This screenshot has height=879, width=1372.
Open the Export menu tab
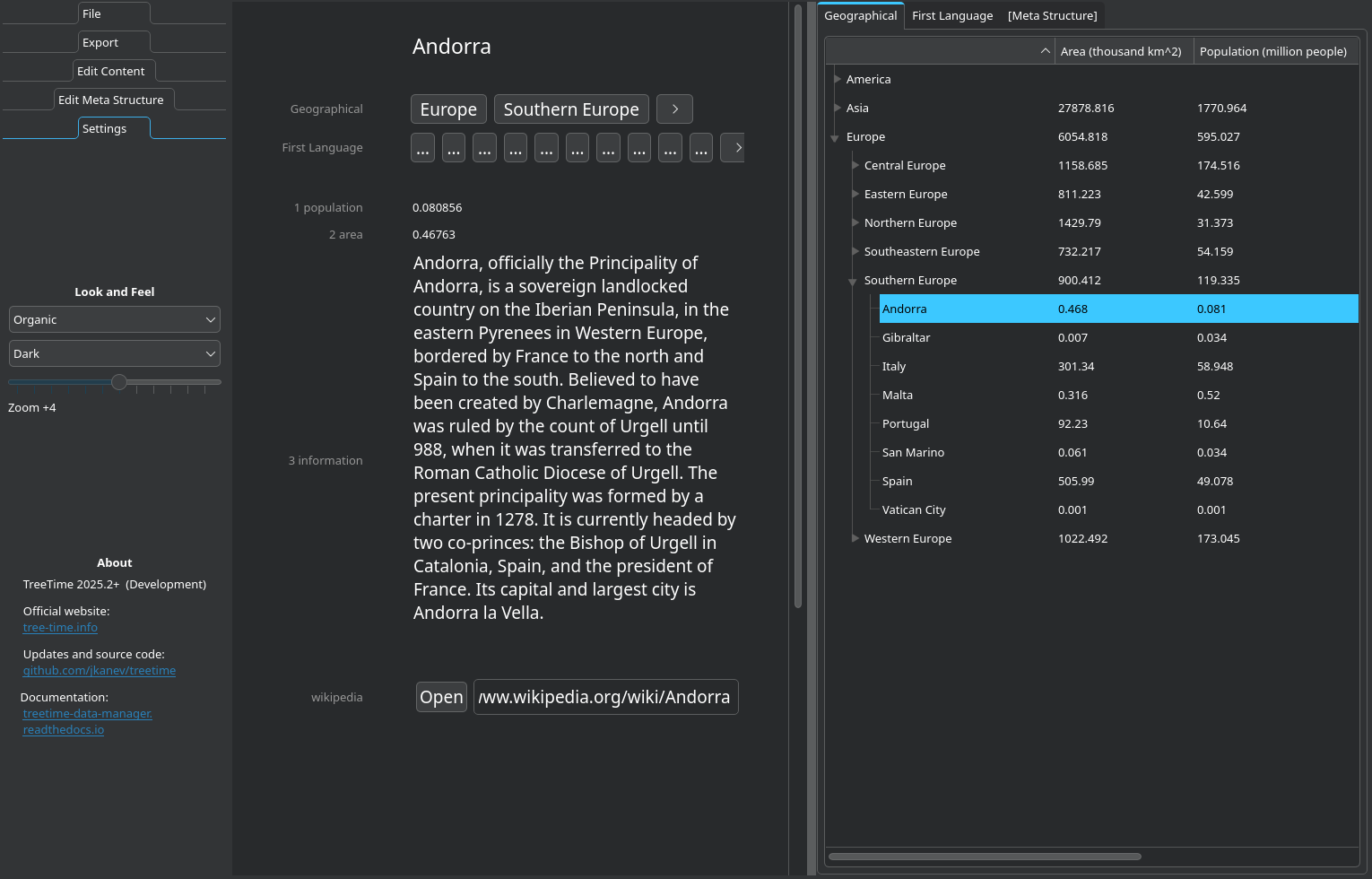pyautogui.click(x=100, y=42)
